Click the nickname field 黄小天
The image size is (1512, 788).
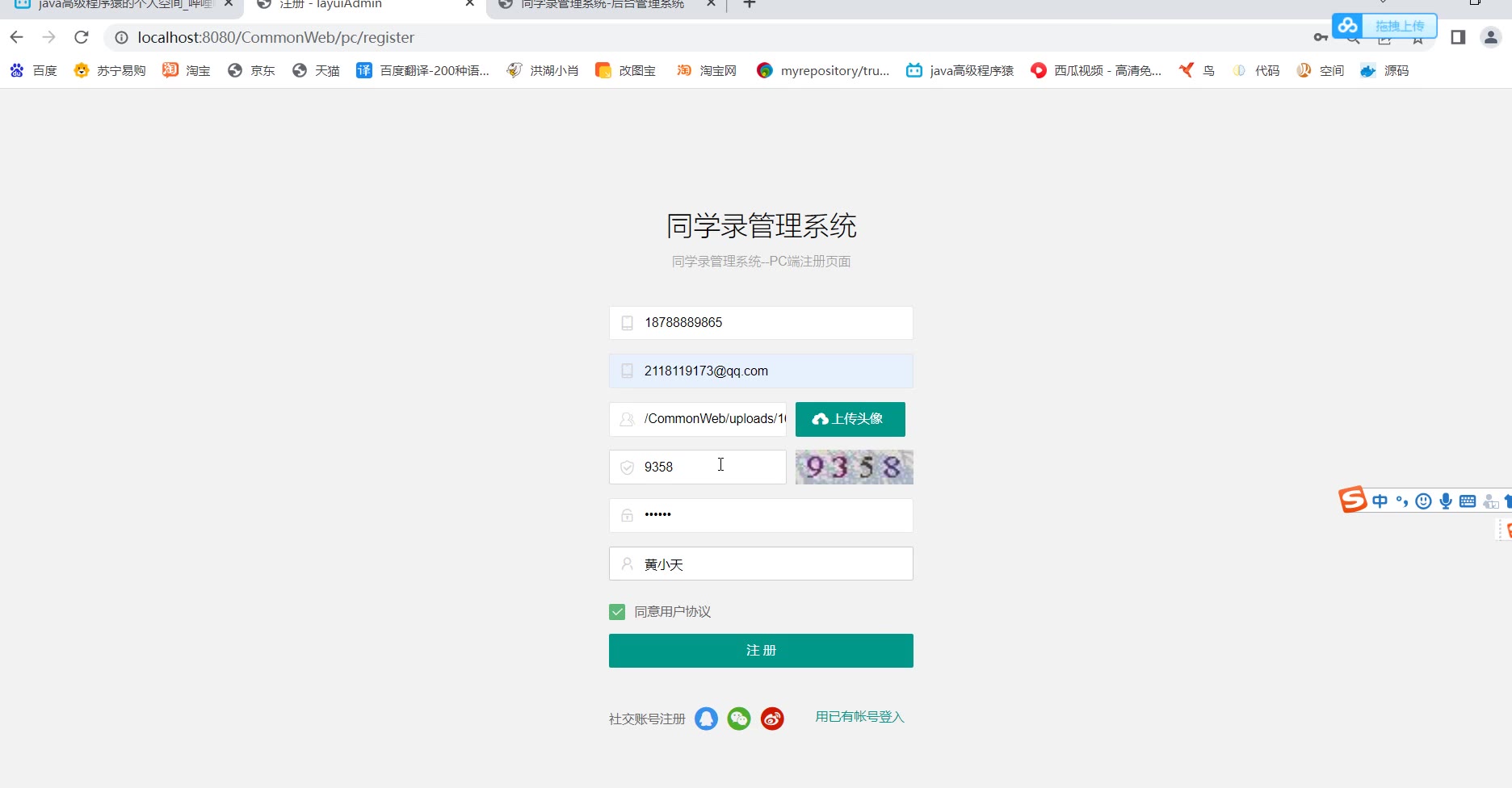point(761,564)
